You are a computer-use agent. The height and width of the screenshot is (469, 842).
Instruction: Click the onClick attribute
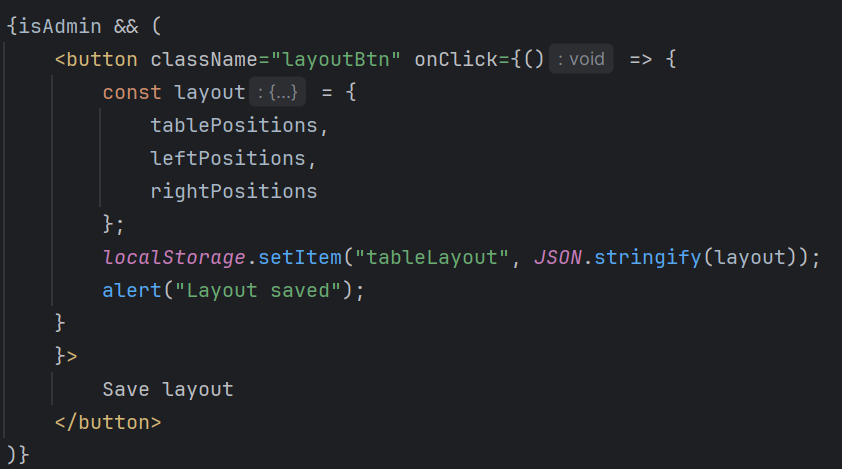tap(449, 59)
